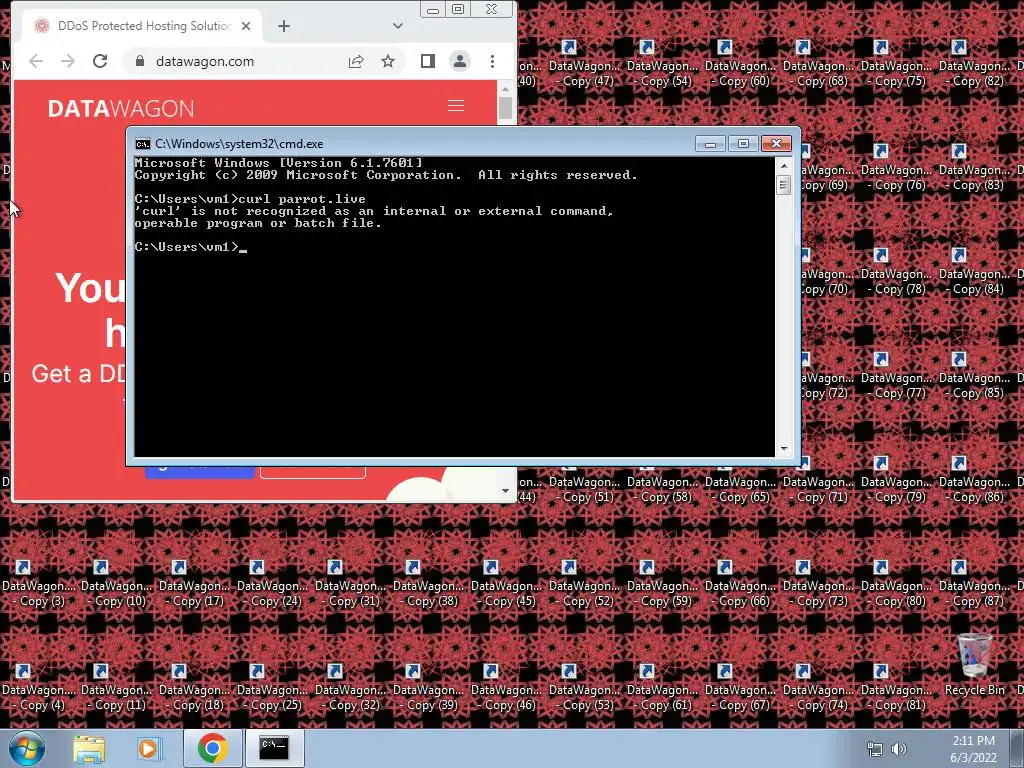
Task: Open a new Chrome tab
Action: coord(283,26)
